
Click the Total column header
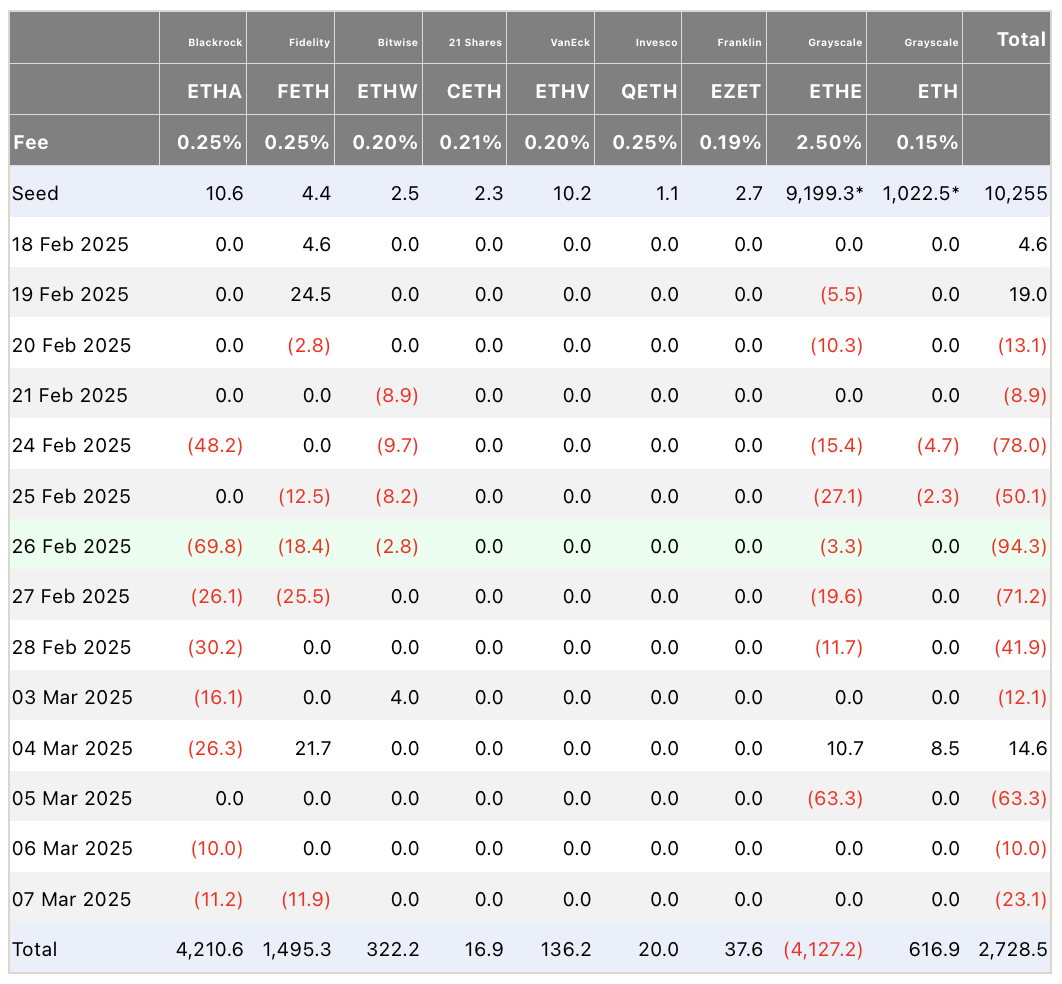(1021, 39)
